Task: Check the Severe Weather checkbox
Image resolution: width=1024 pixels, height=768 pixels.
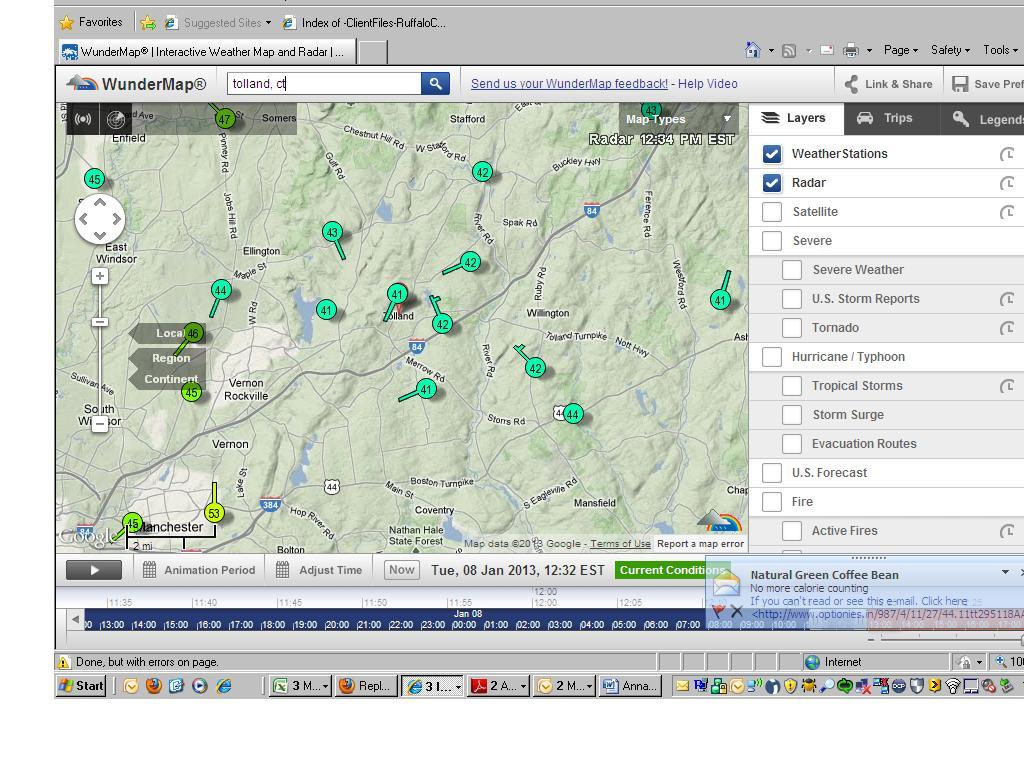Action: 792,270
